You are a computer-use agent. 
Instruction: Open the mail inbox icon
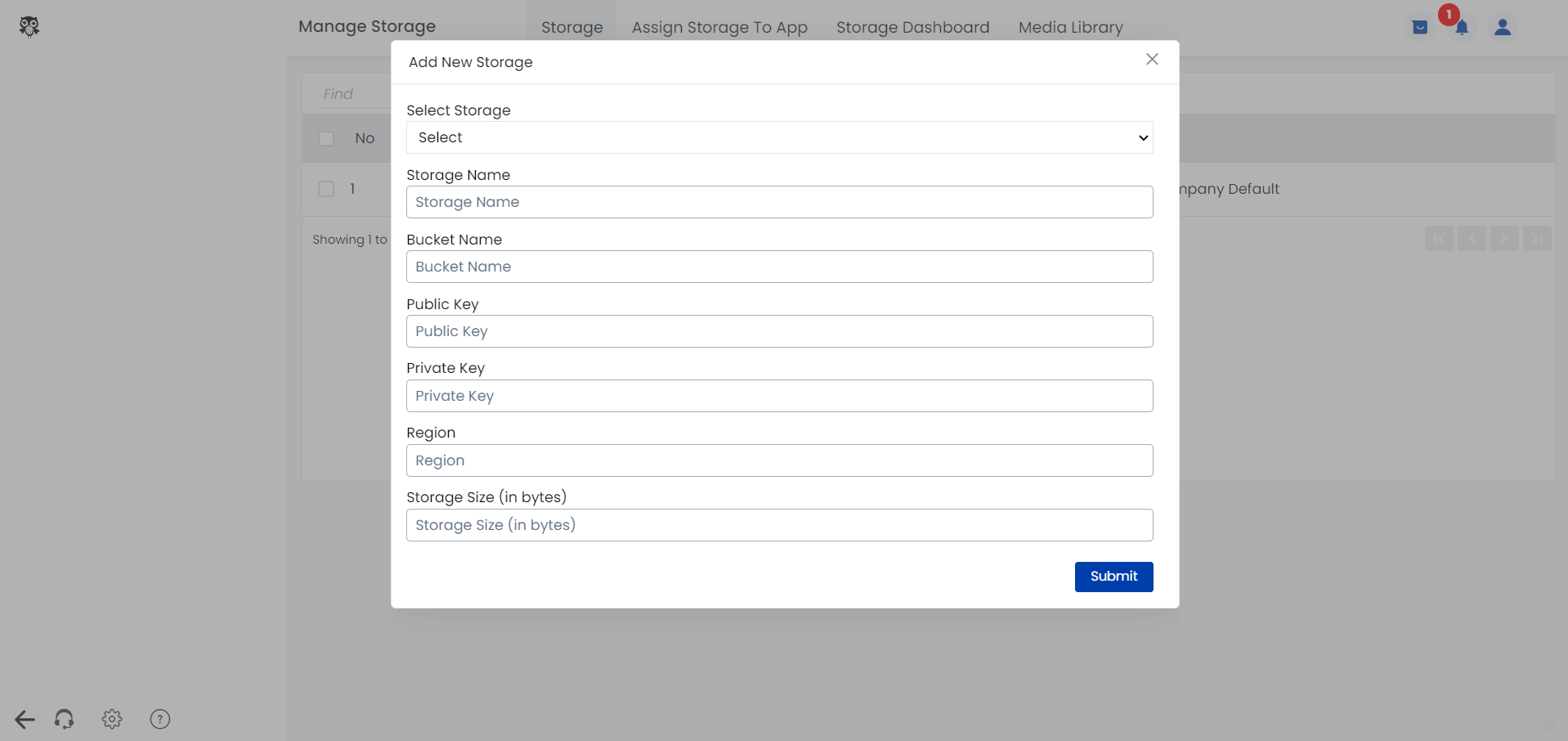tap(1420, 27)
